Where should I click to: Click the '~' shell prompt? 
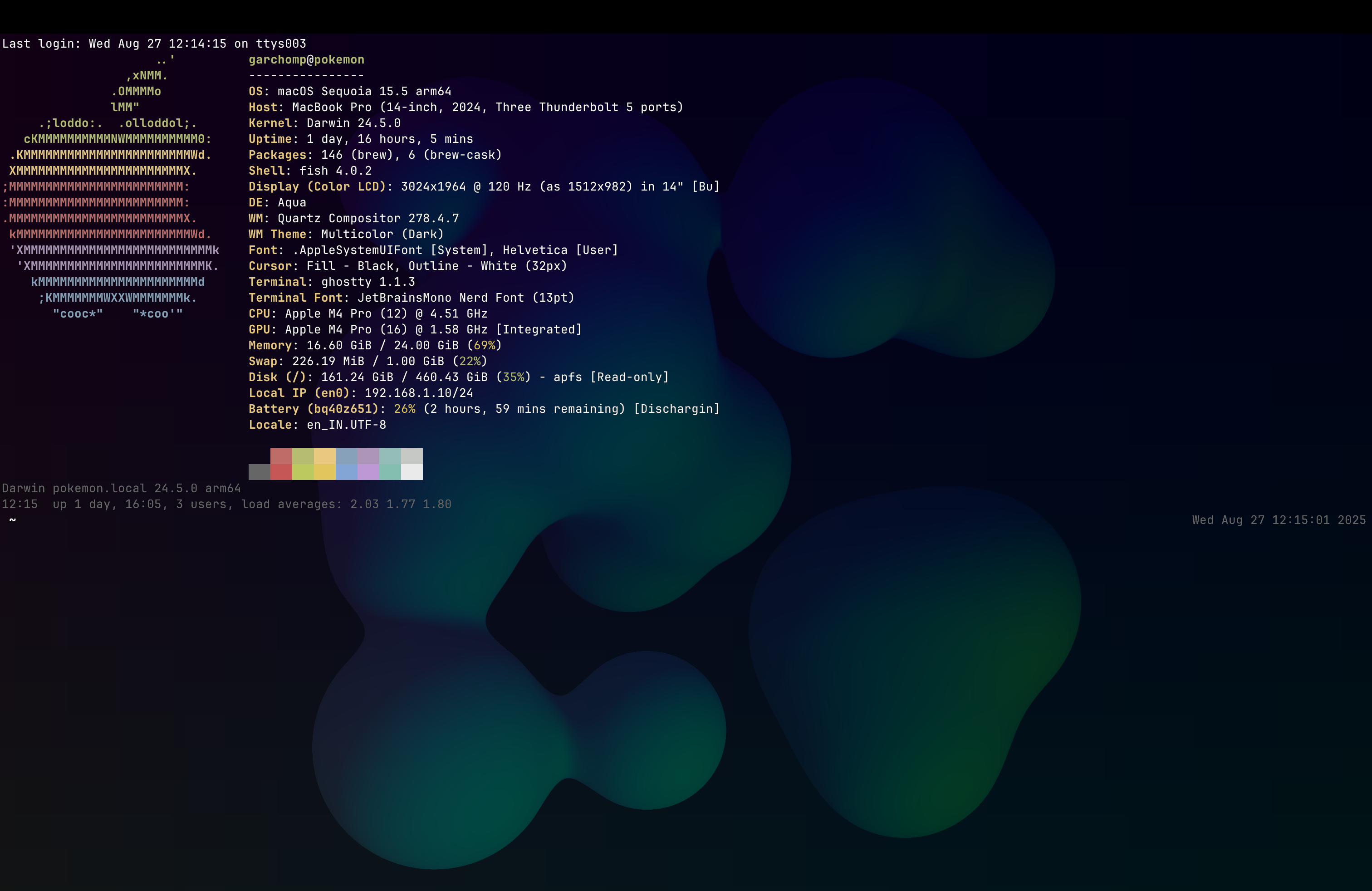click(x=13, y=520)
